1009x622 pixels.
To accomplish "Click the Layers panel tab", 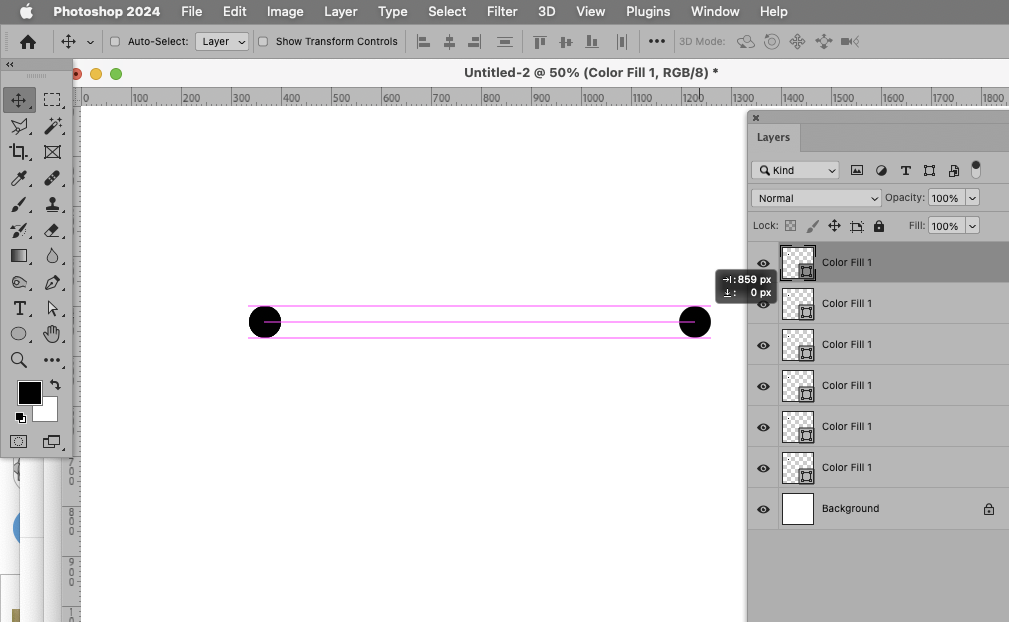I will (772, 137).
